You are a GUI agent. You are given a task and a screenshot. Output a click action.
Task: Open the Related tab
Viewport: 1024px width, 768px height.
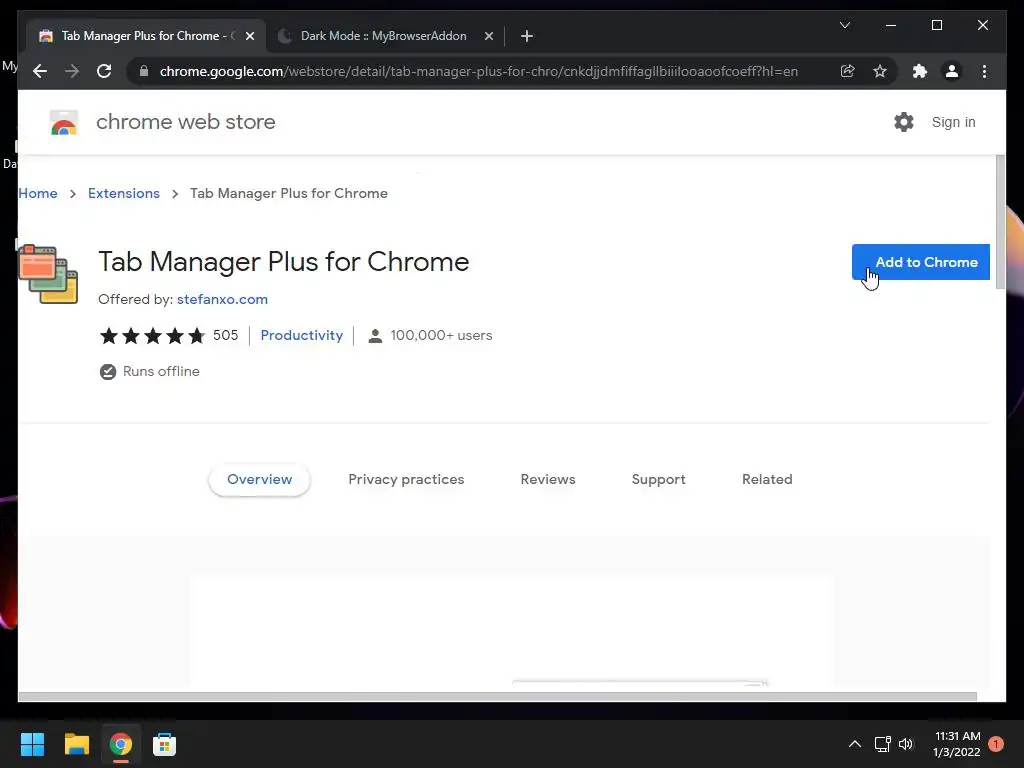tap(767, 479)
